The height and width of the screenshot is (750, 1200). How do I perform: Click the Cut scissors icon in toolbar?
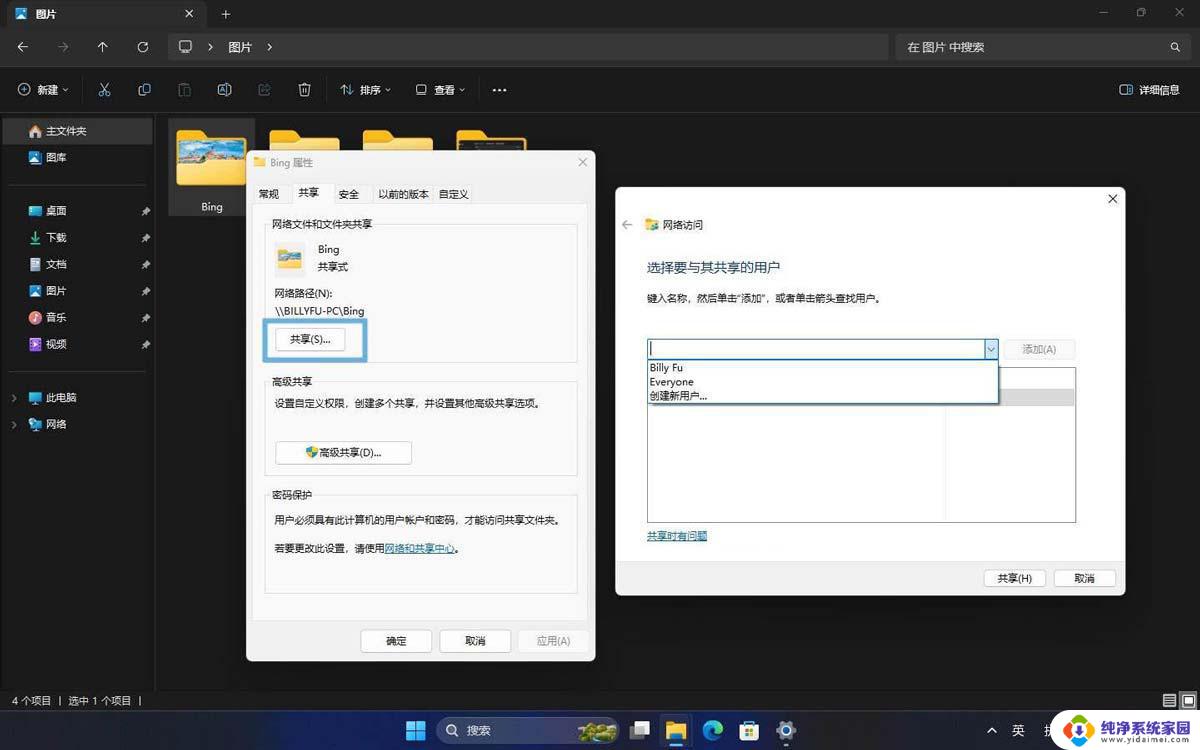point(104,90)
